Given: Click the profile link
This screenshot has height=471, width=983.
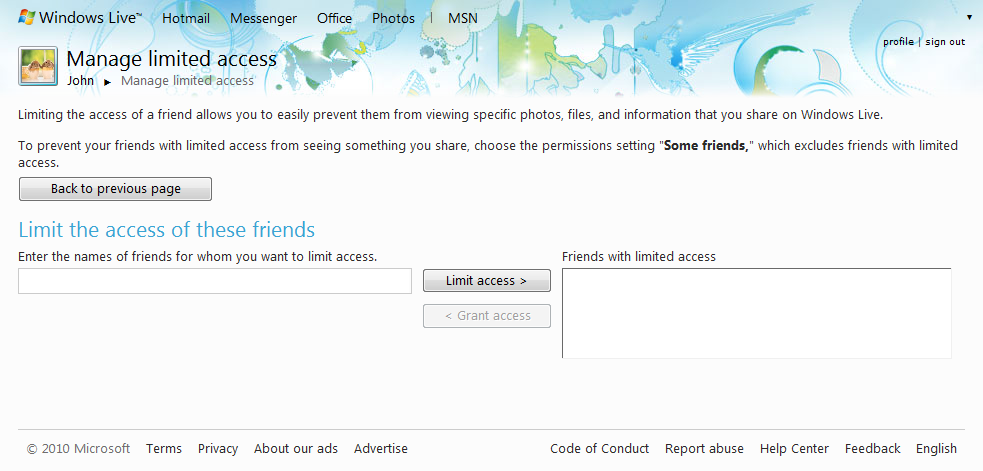Looking at the screenshot, I should [898, 42].
